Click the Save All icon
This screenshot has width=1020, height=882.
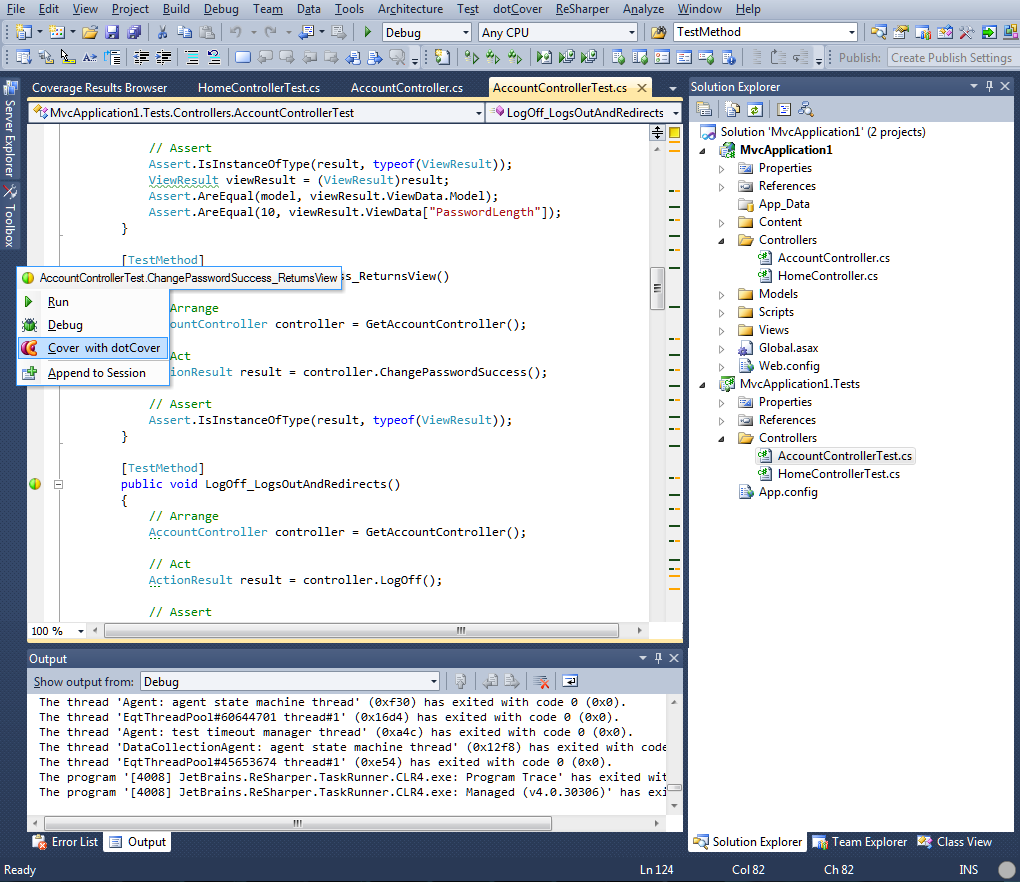click(x=134, y=32)
